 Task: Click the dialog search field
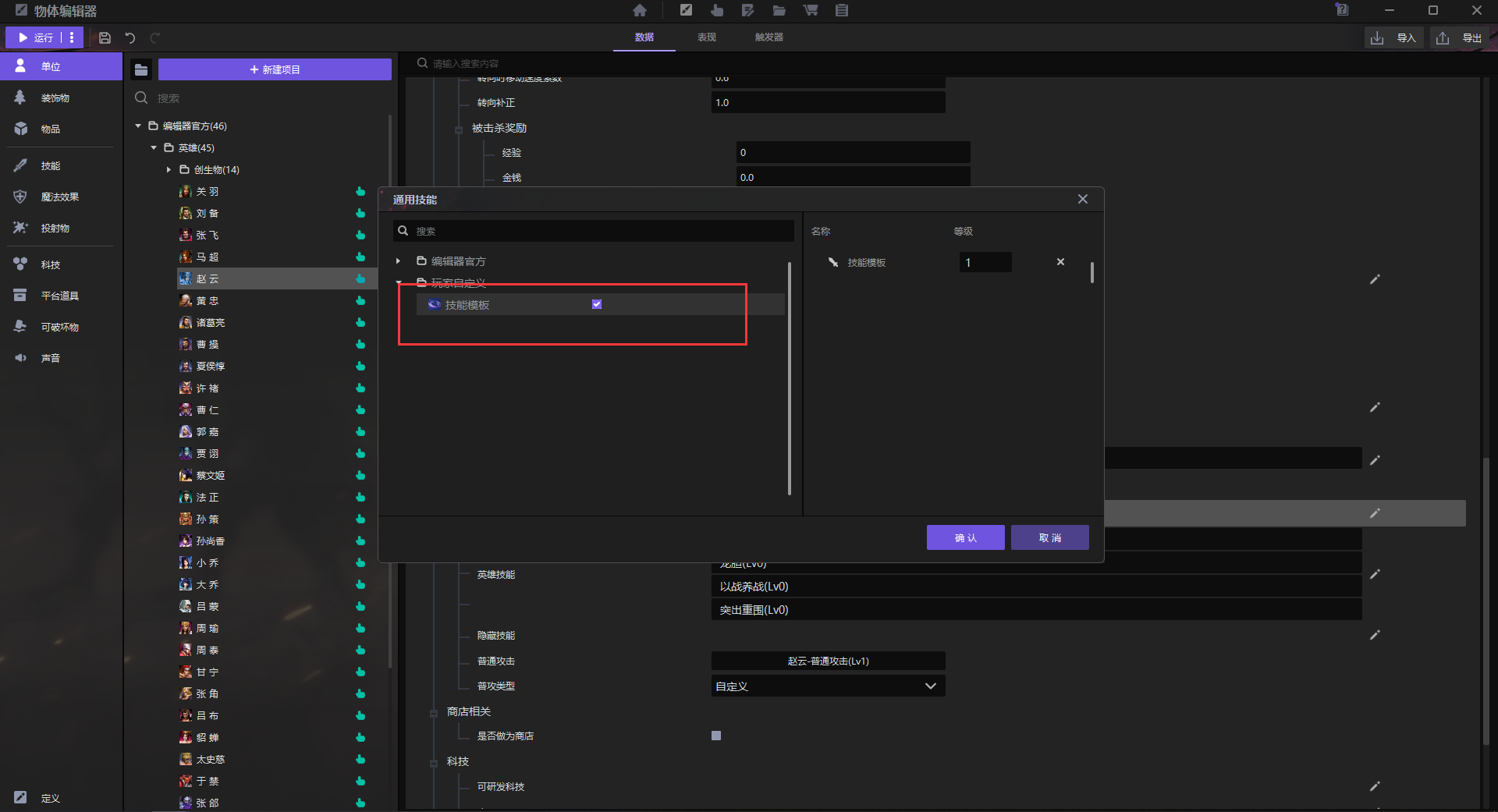pyautogui.click(x=593, y=231)
